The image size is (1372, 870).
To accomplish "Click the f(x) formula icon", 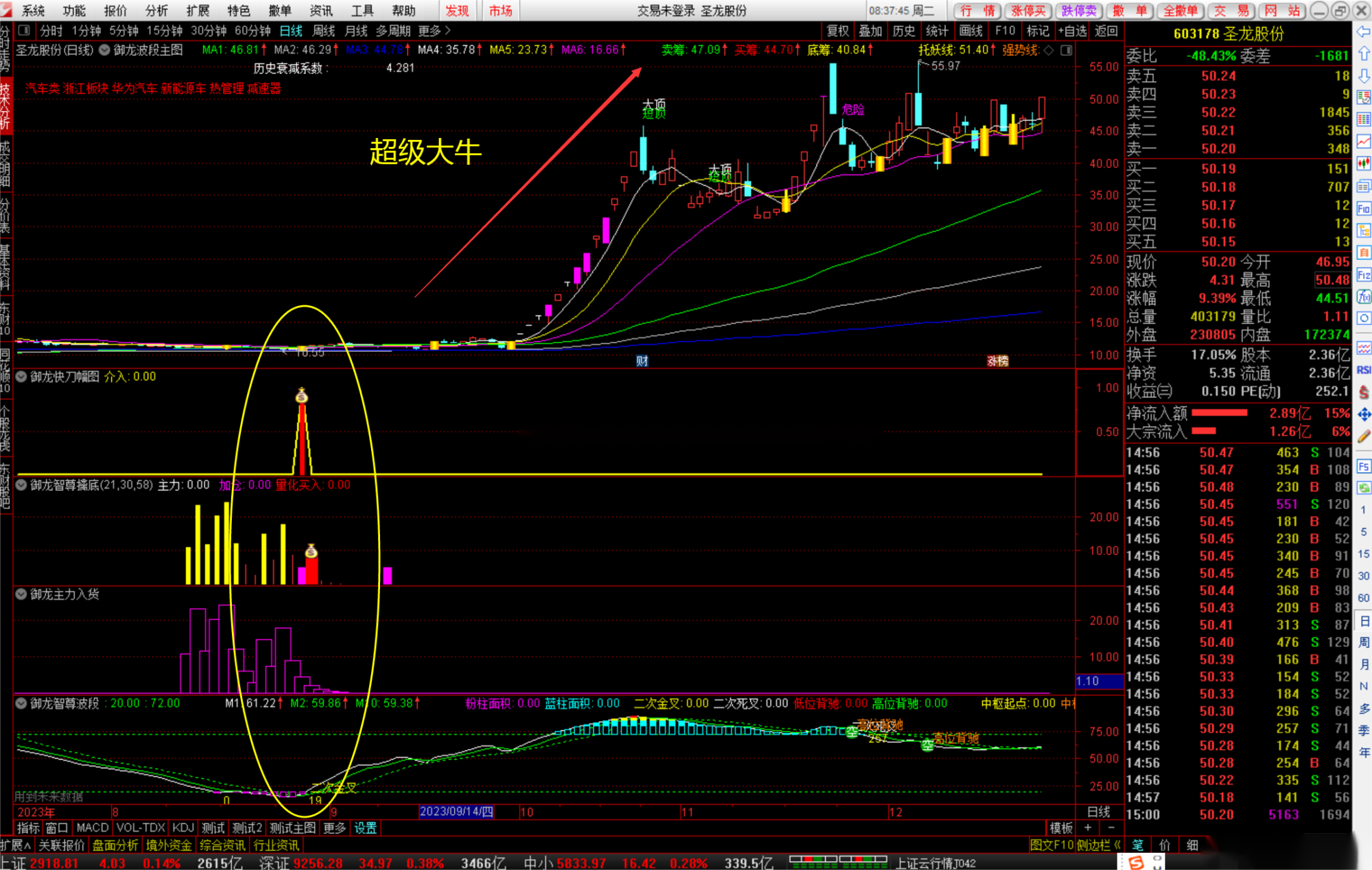I will pos(1363,296).
